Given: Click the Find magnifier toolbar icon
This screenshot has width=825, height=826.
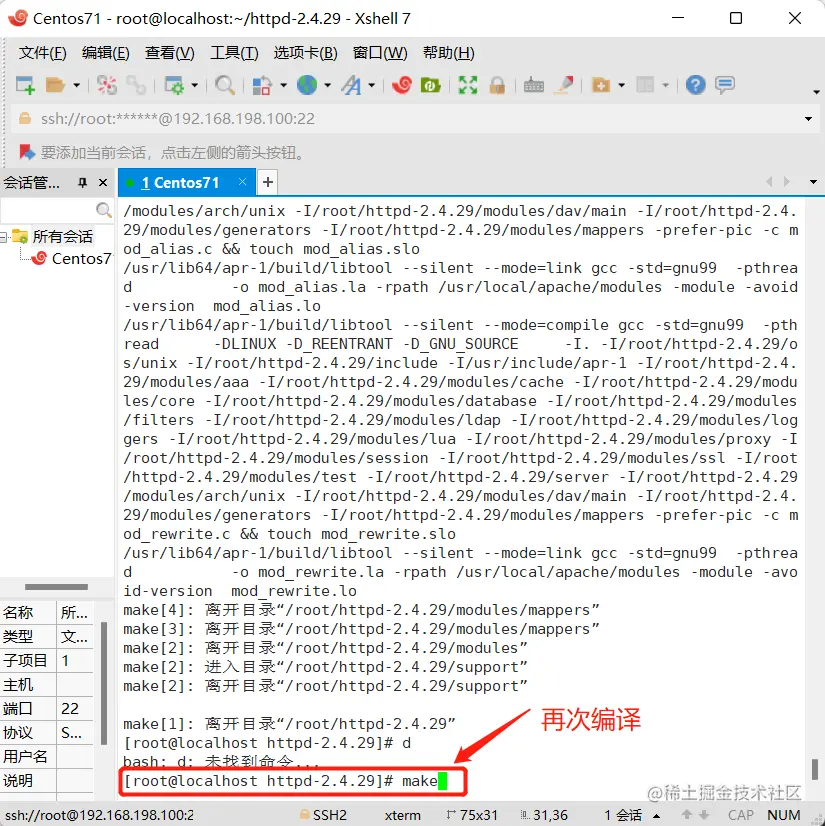Looking at the screenshot, I should (225, 85).
